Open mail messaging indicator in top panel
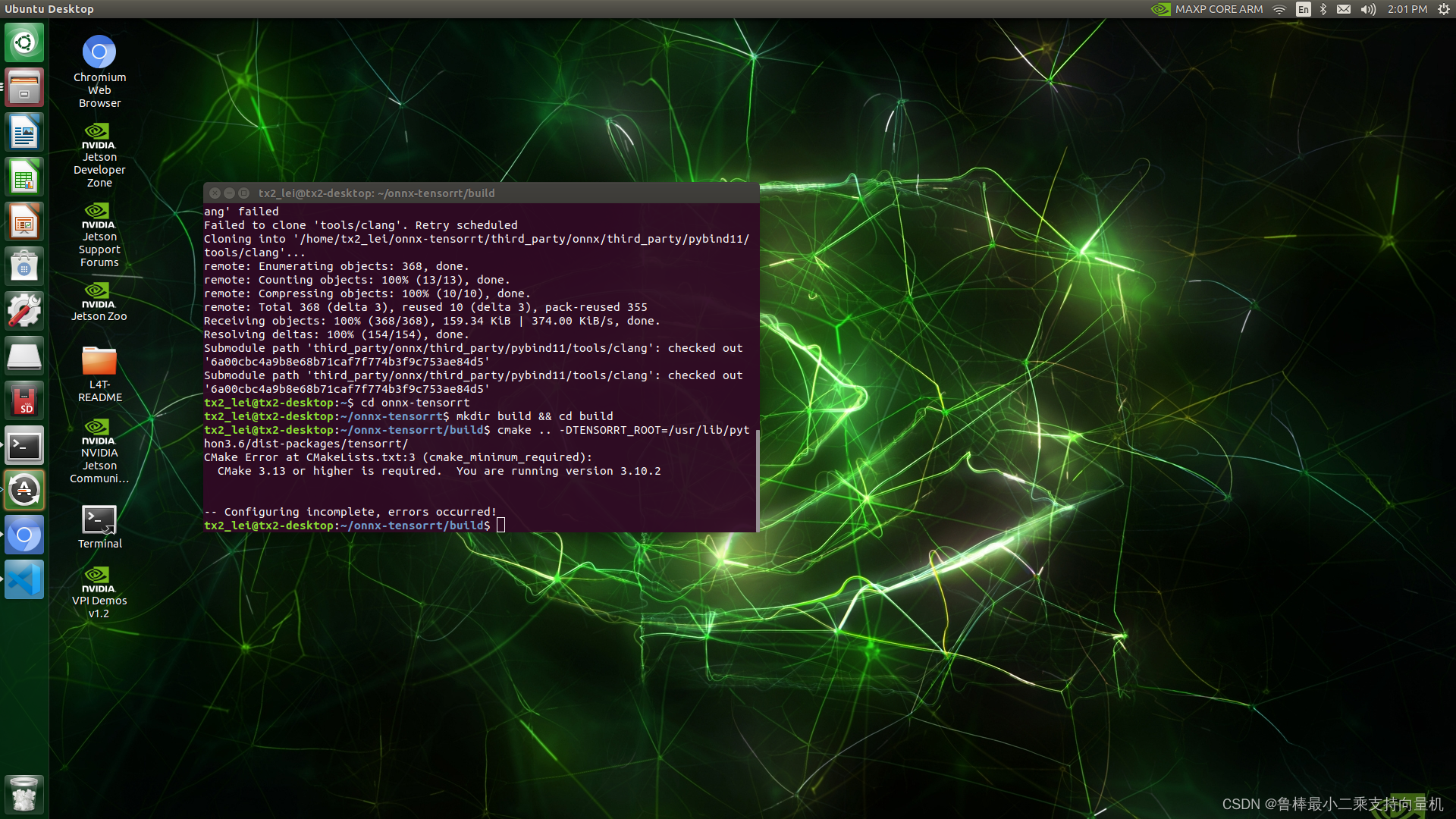The height and width of the screenshot is (819, 1456). coord(1344,9)
